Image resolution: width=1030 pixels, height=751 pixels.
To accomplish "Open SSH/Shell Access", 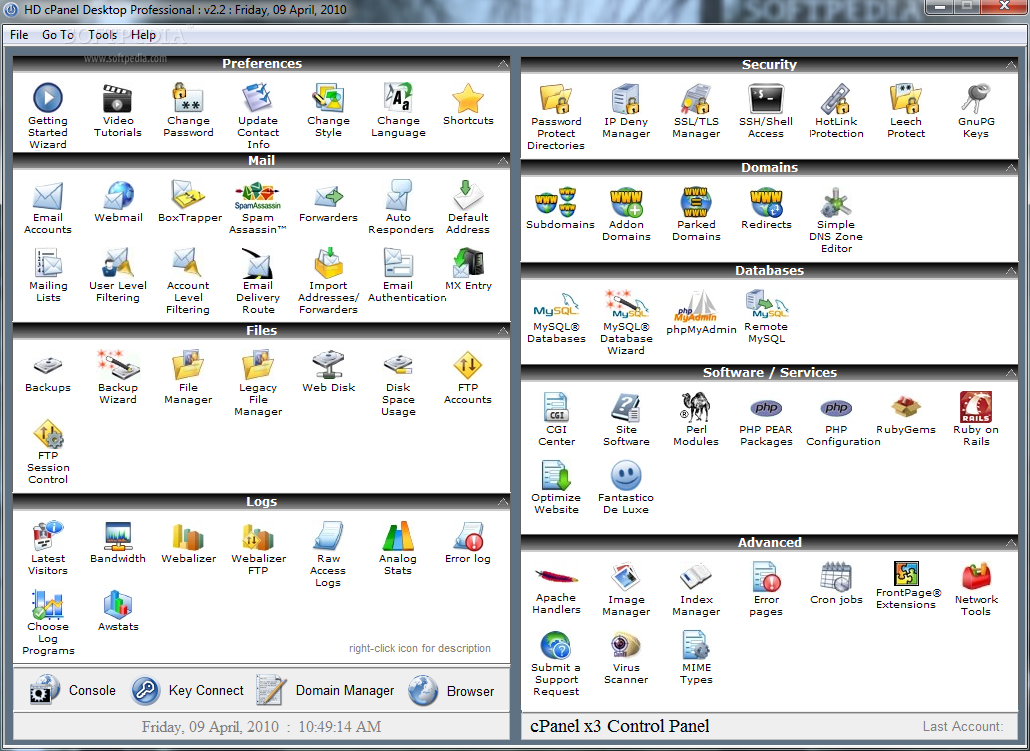I will [766, 99].
